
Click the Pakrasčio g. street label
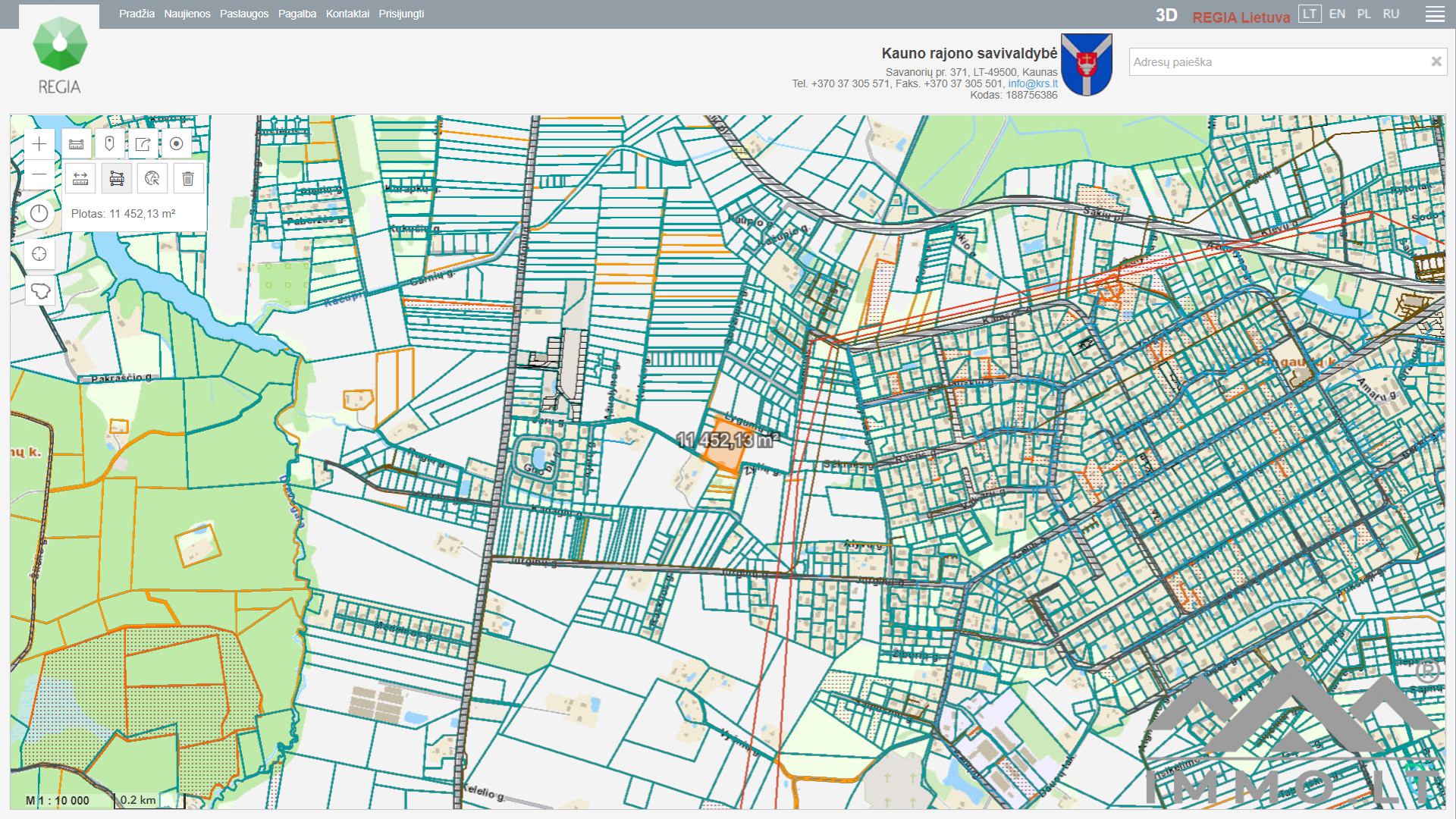121,378
